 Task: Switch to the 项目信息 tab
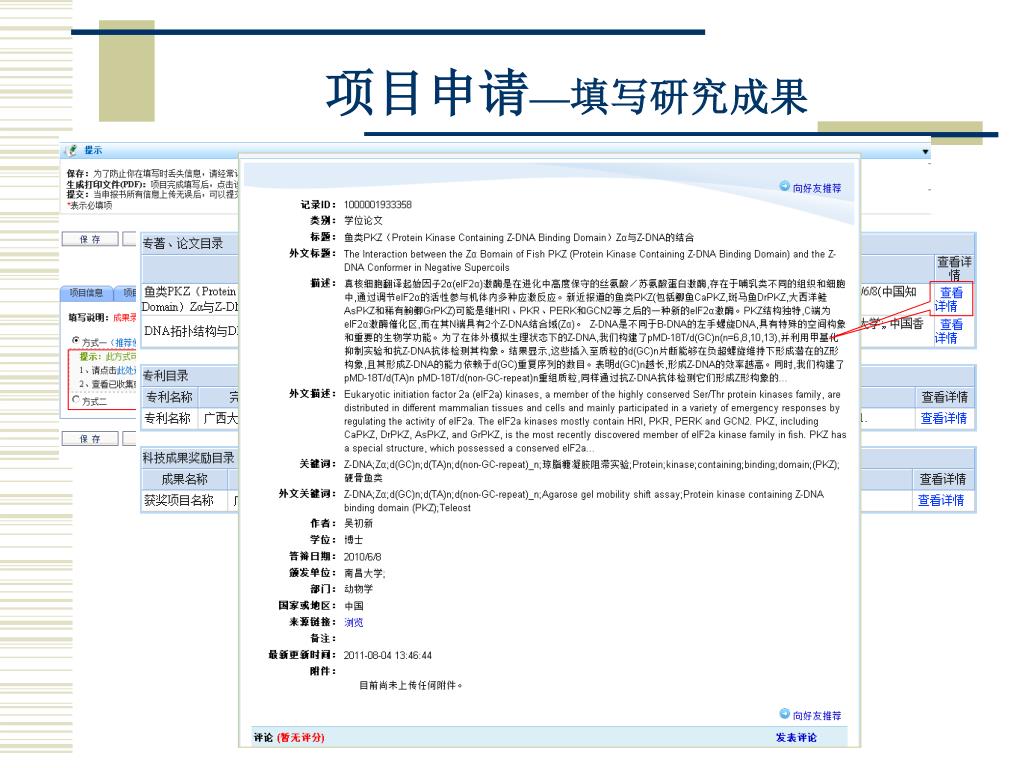(x=86, y=293)
